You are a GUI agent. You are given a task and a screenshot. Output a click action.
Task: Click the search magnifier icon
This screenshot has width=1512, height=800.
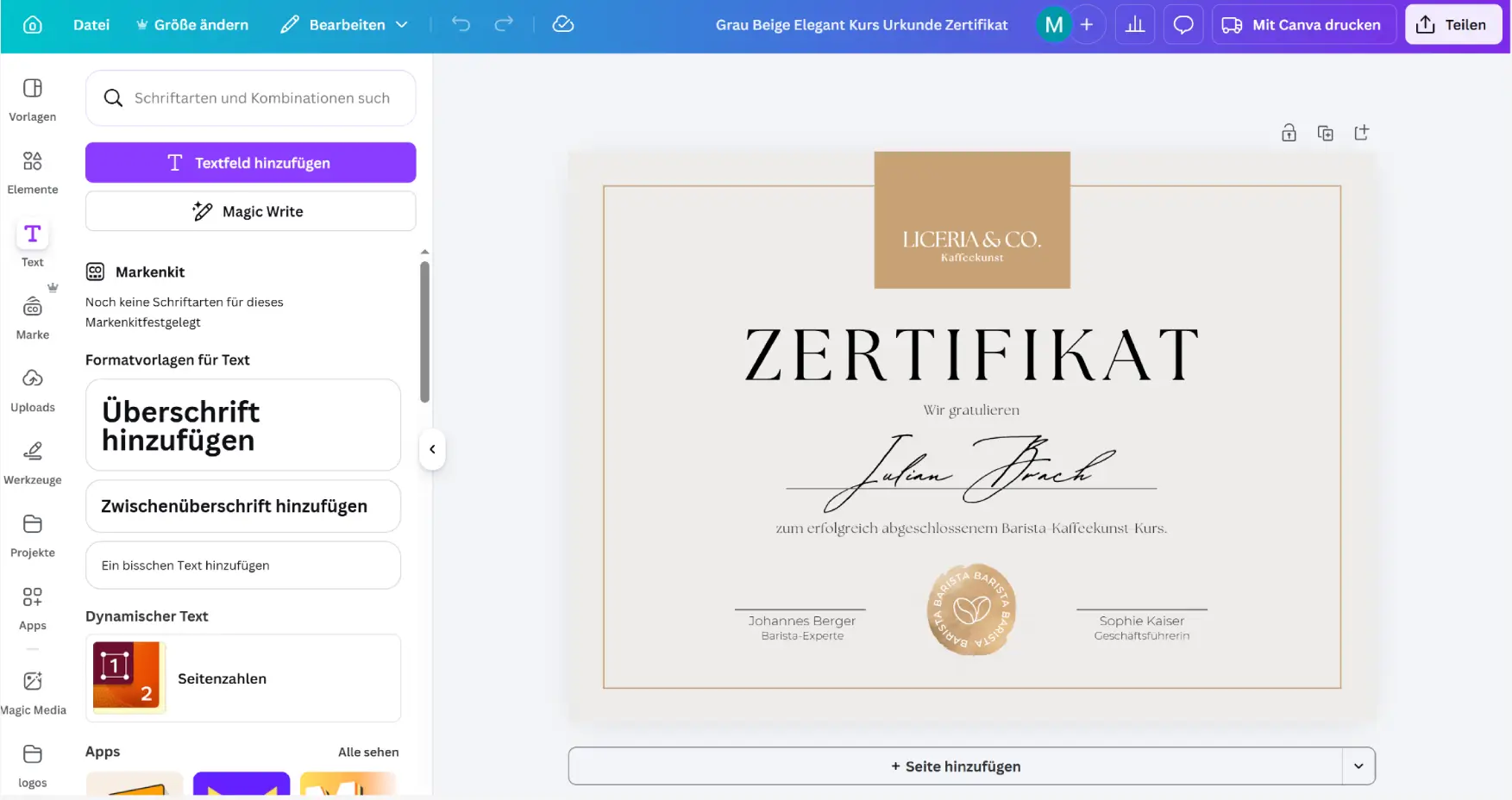(113, 98)
